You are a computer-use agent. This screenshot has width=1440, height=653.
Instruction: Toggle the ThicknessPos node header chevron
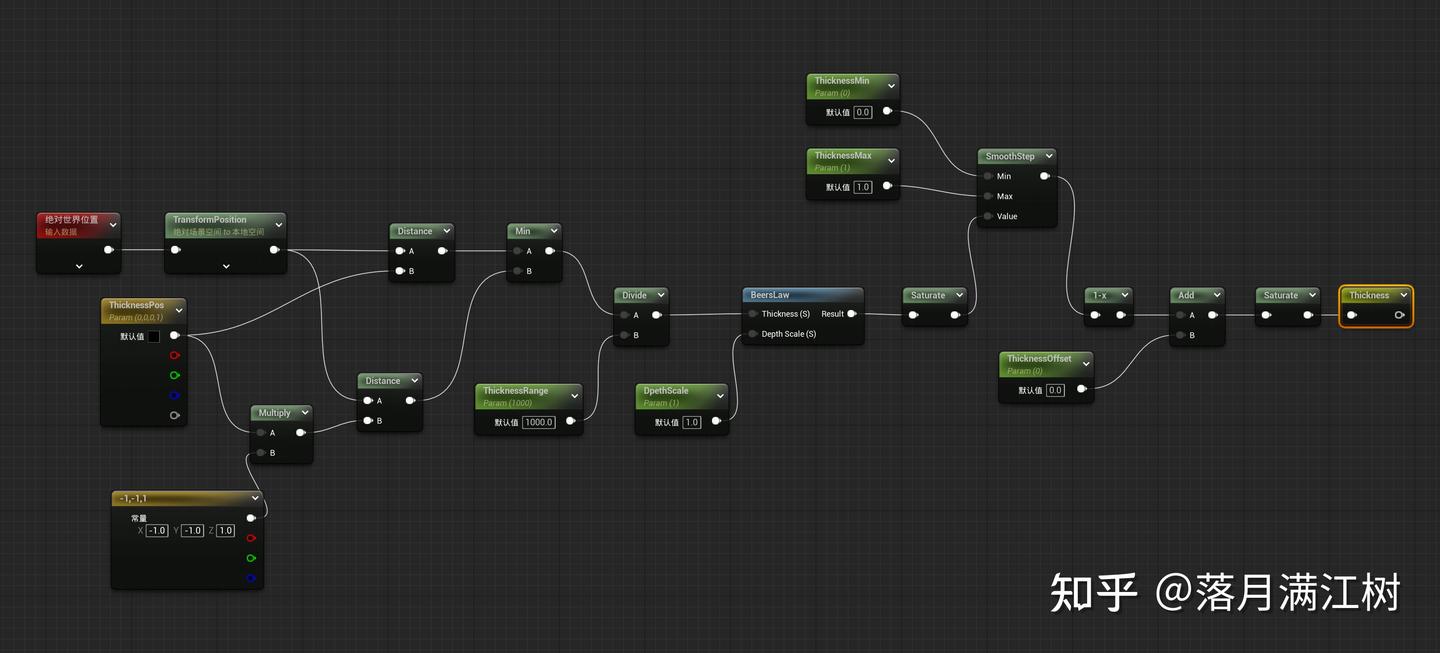click(x=180, y=310)
